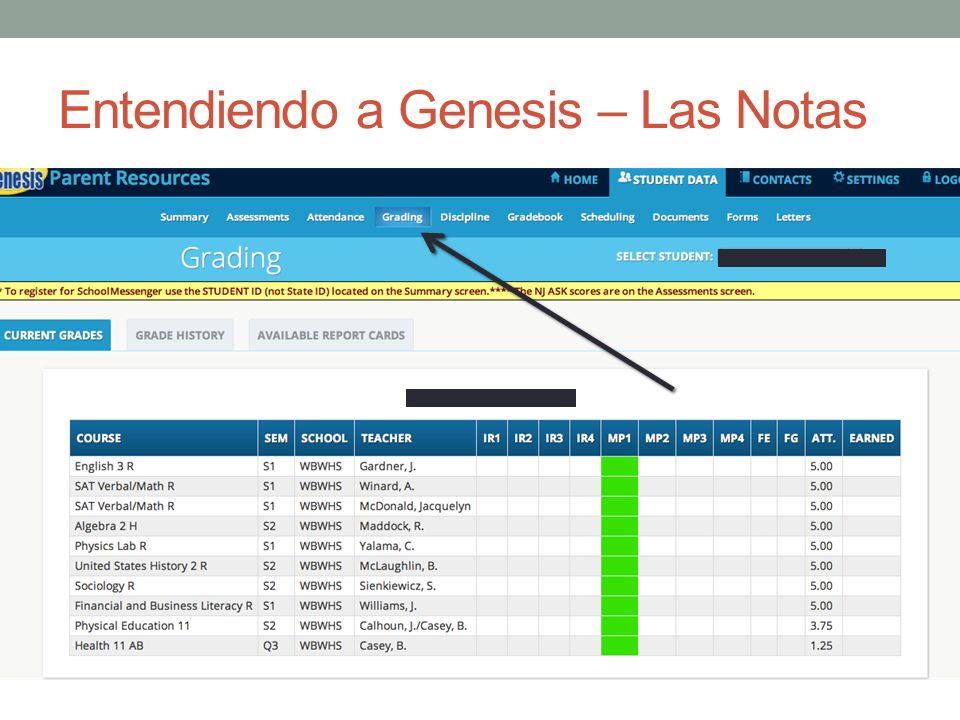
Task: Click the yellow SchoolMessenger notice banner
Action: tap(480, 291)
